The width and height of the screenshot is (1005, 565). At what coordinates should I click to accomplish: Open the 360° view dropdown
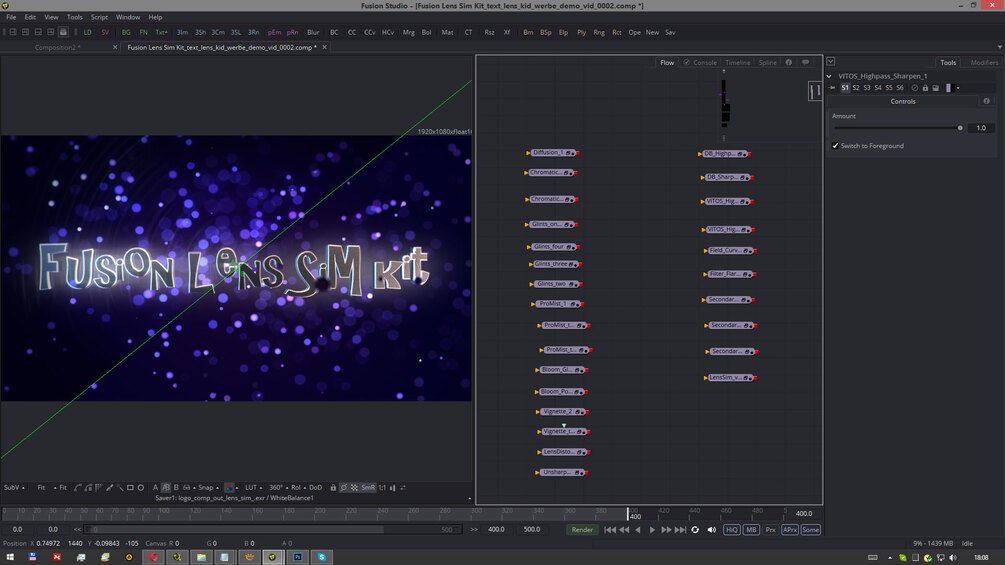click(278, 487)
